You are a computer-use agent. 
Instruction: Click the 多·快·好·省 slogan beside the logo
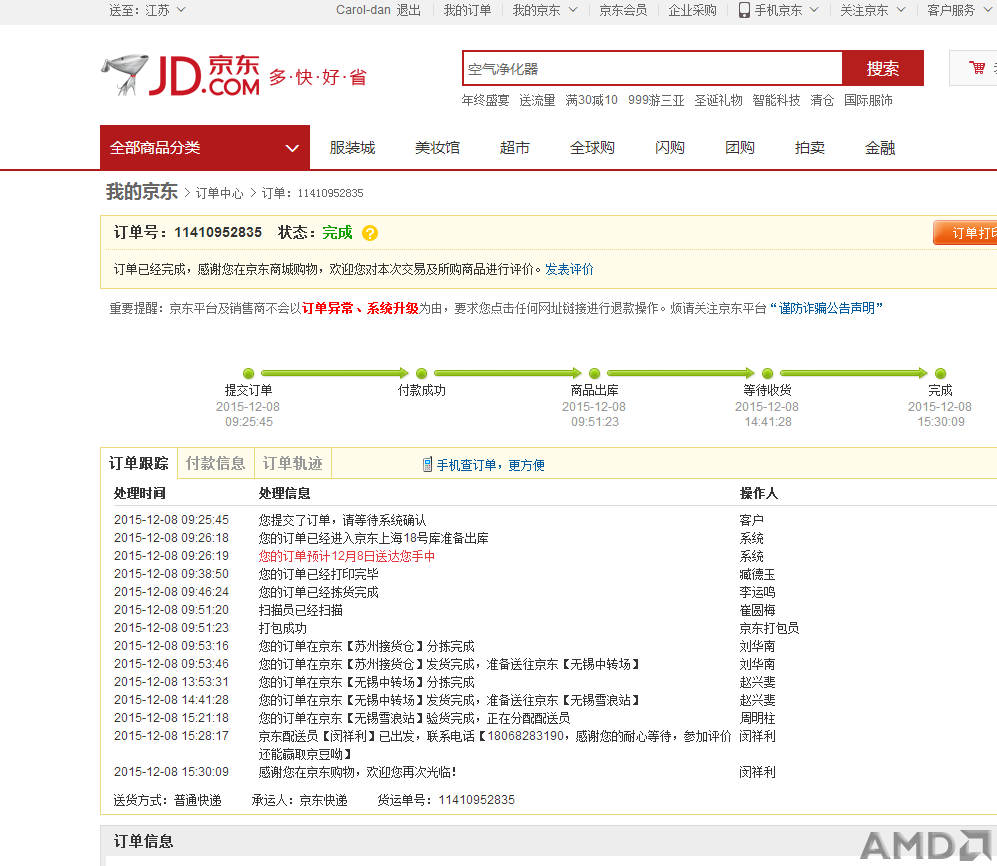point(318,78)
